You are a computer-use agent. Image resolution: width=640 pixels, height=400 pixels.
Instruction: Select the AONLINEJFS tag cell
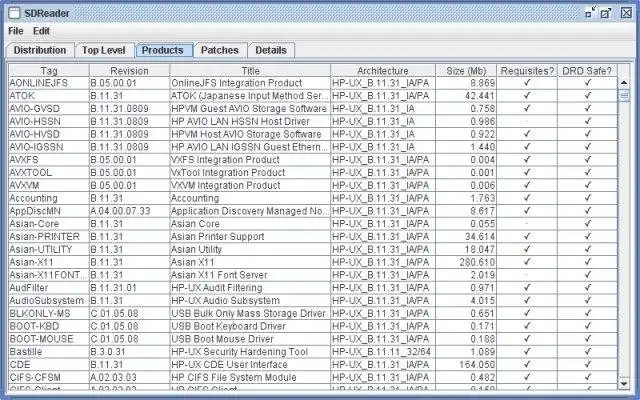(49, 83)
